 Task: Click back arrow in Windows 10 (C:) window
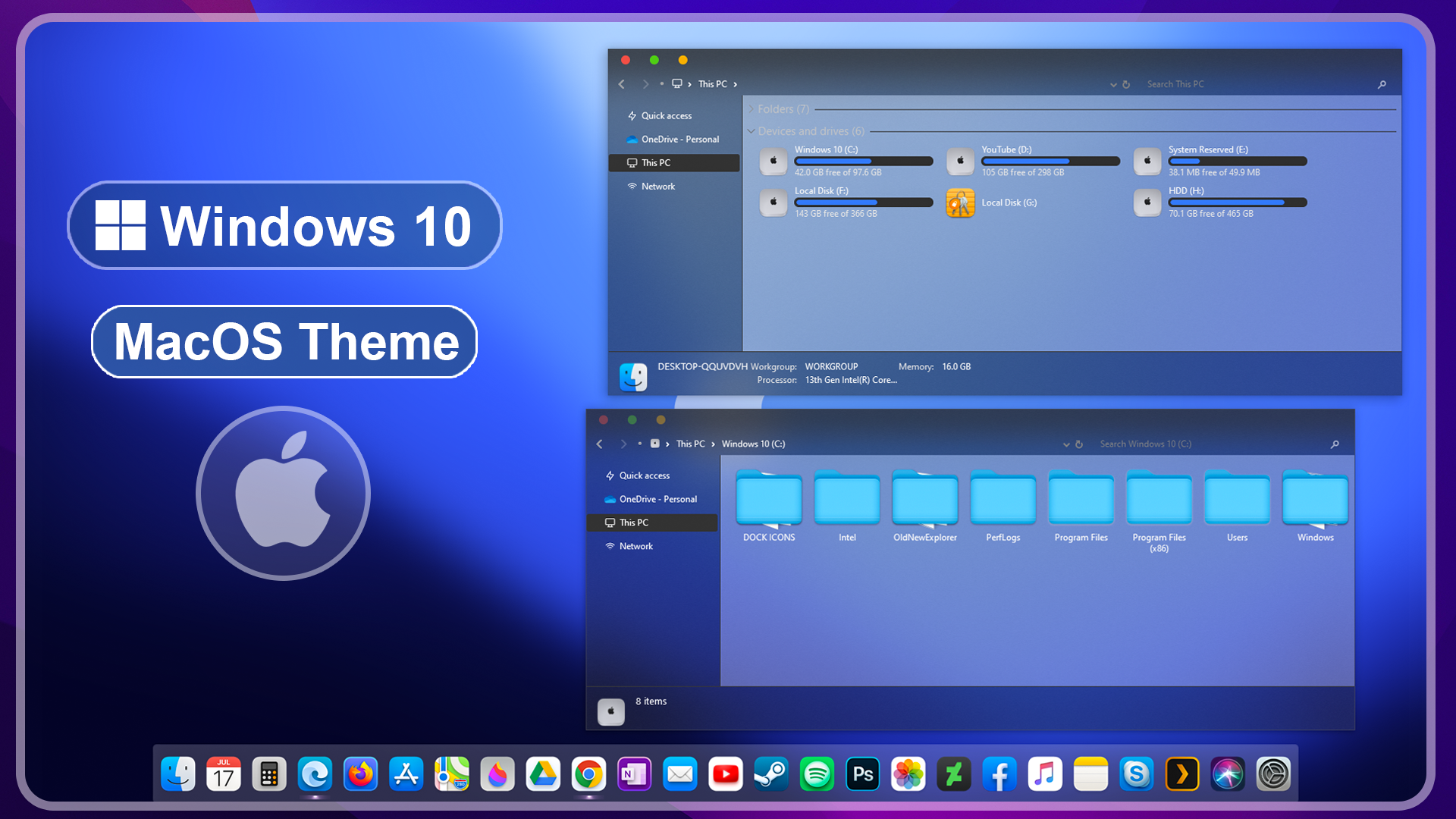pos(600,444)
